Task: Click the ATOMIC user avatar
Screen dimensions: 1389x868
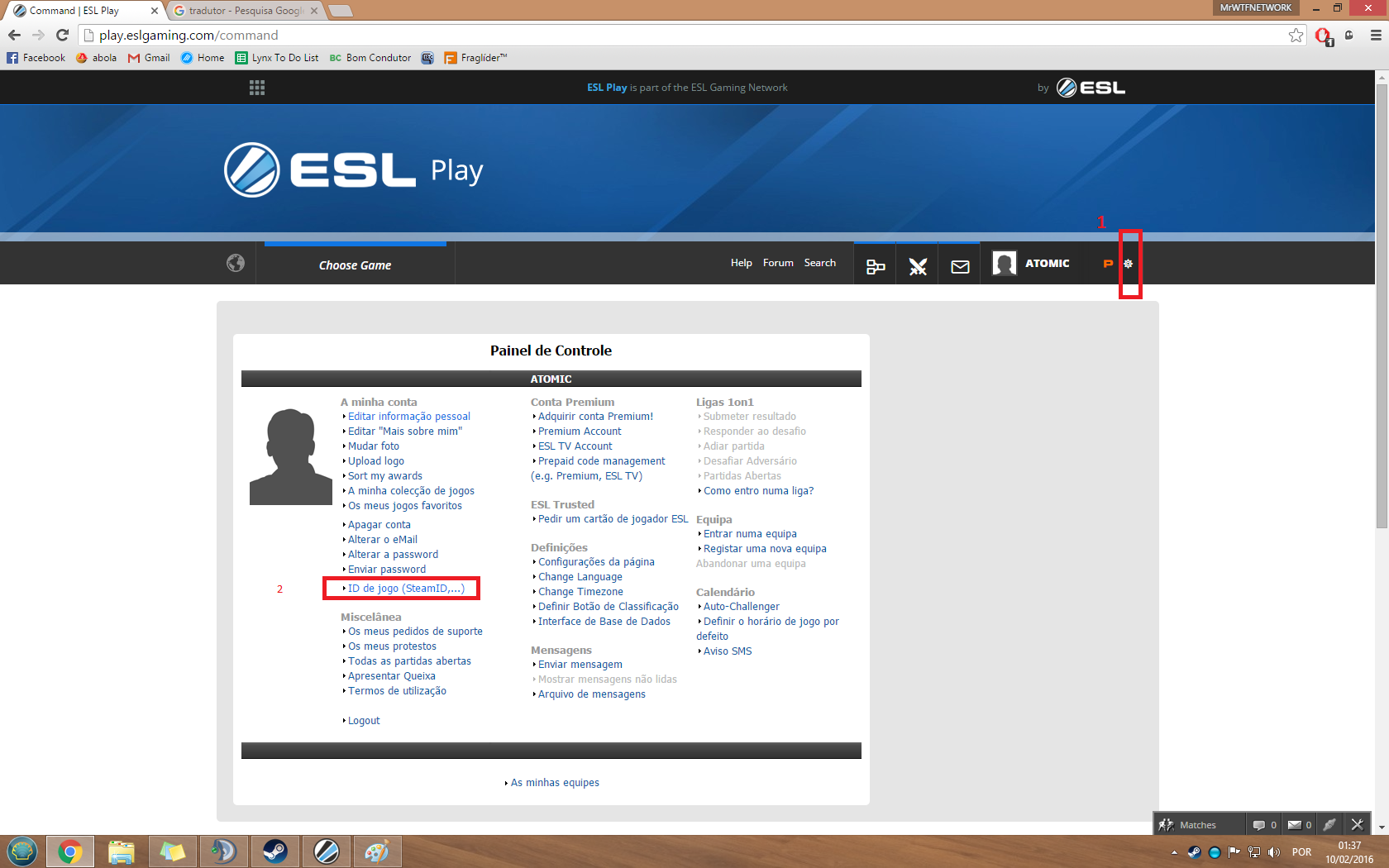Action: tap(1004, 264)
